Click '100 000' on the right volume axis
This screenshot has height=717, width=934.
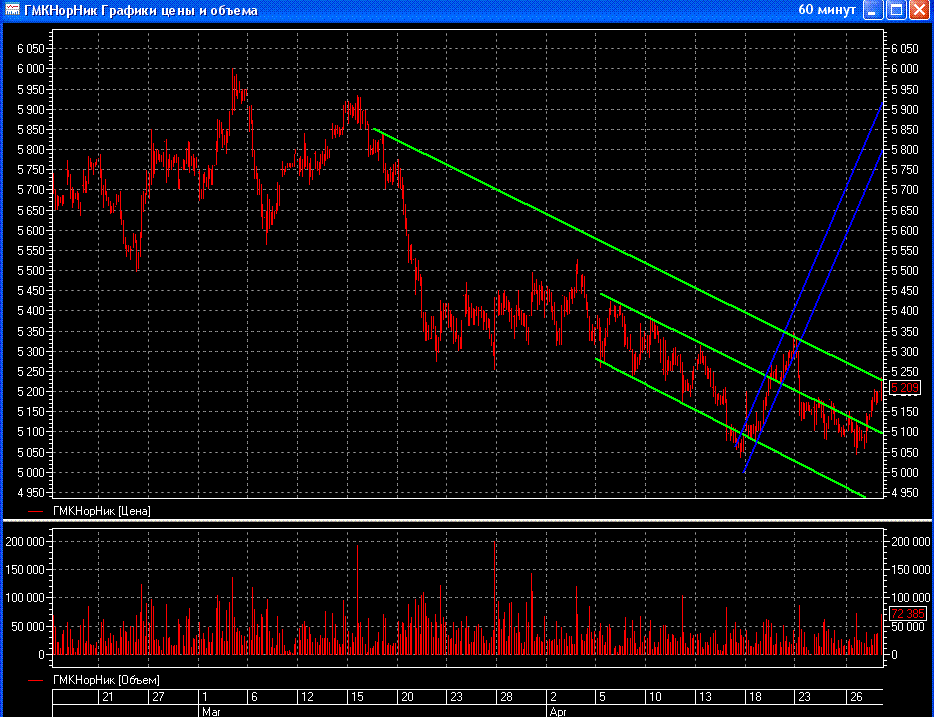(x=910, y=597)
